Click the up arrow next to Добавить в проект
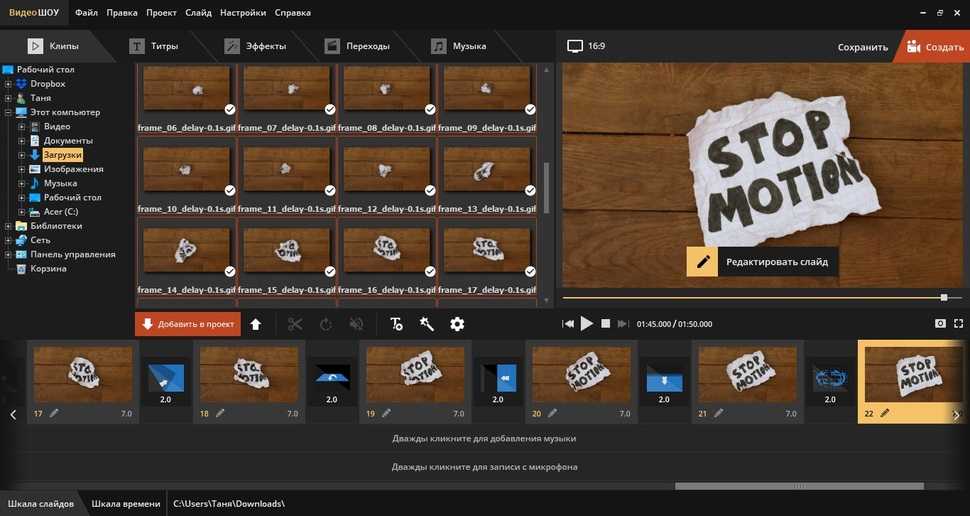The image size is (970, 516). click(x=256, y=324)
